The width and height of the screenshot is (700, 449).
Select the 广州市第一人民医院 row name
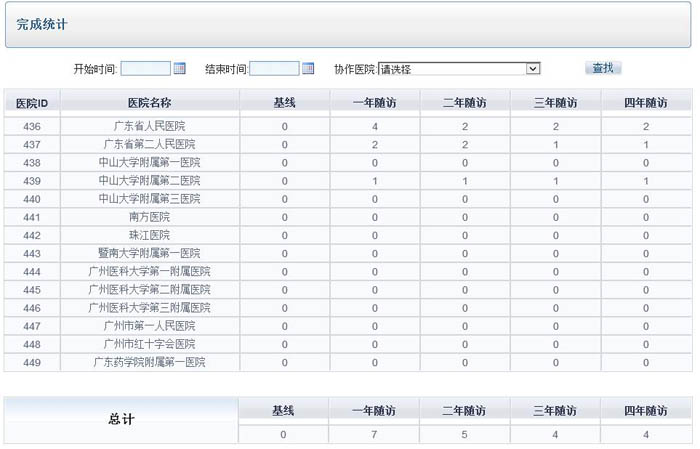(x=150, y=326)
